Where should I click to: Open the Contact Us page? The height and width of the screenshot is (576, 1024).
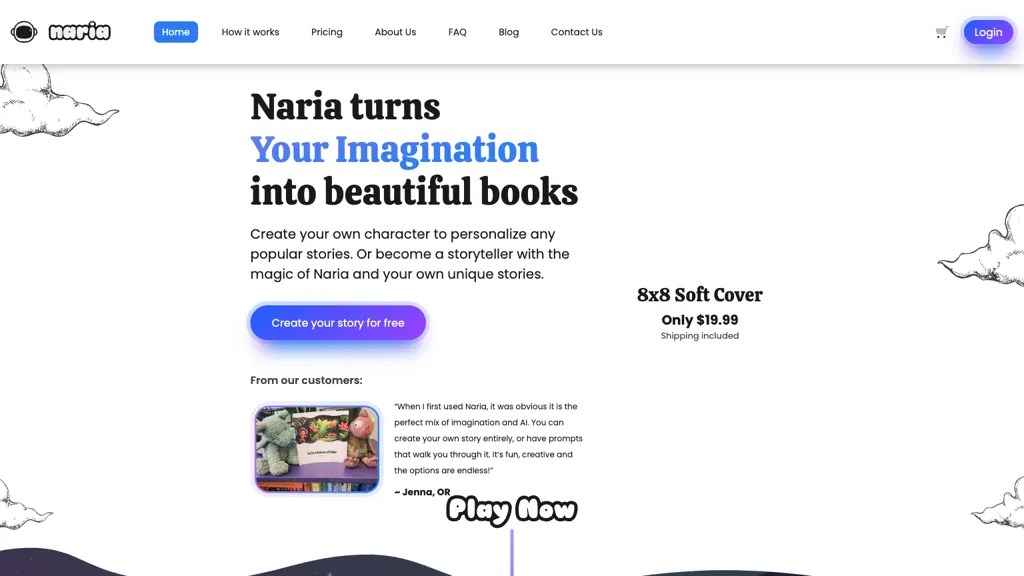coord(577,32)
